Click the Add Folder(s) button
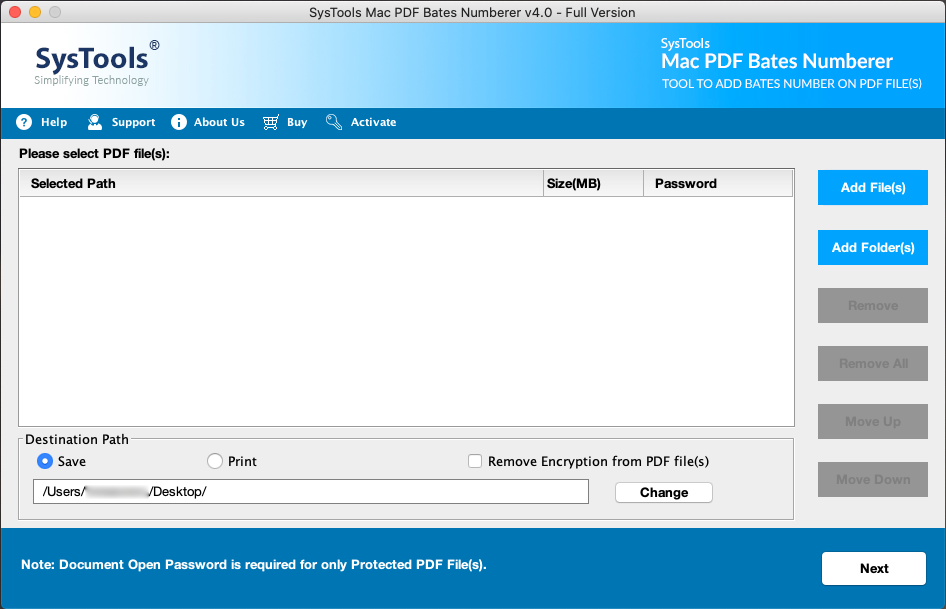 point(873,247)
